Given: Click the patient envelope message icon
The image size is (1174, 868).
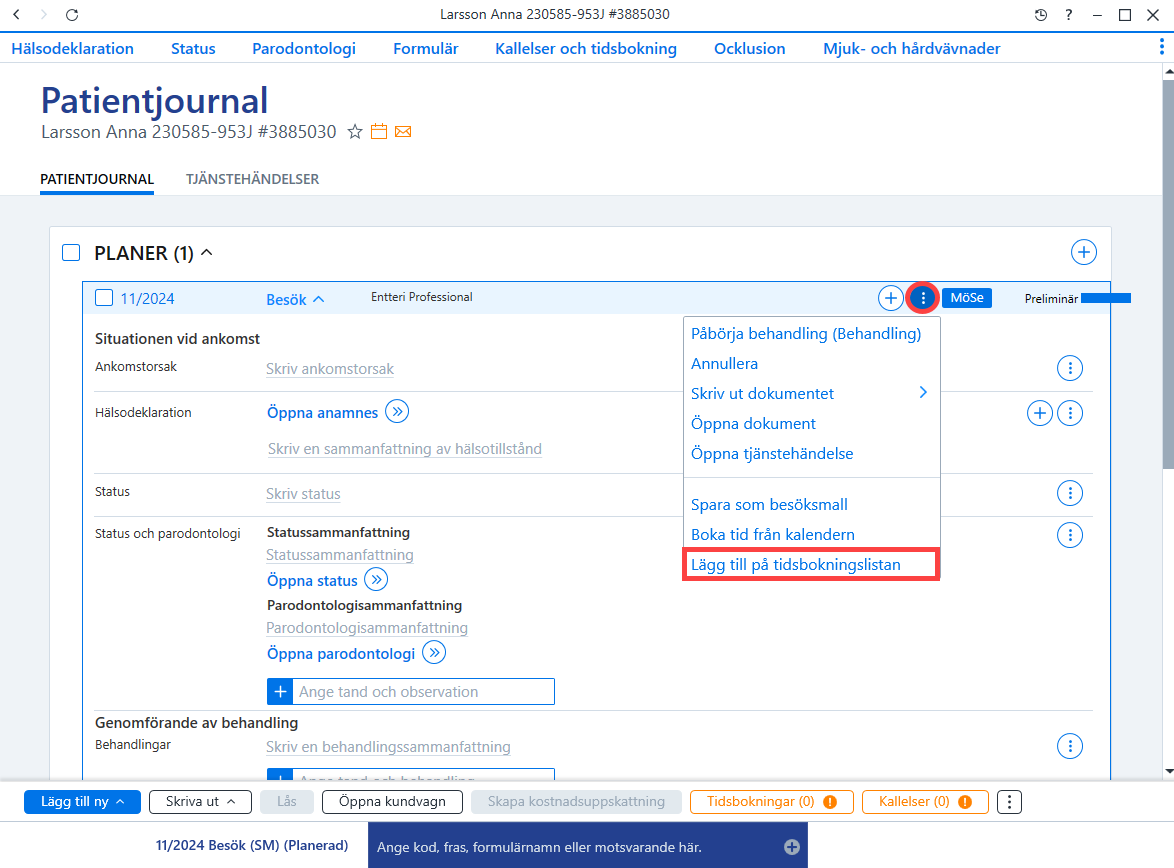Looking at the screenshot, I should [x=403, y=132].
